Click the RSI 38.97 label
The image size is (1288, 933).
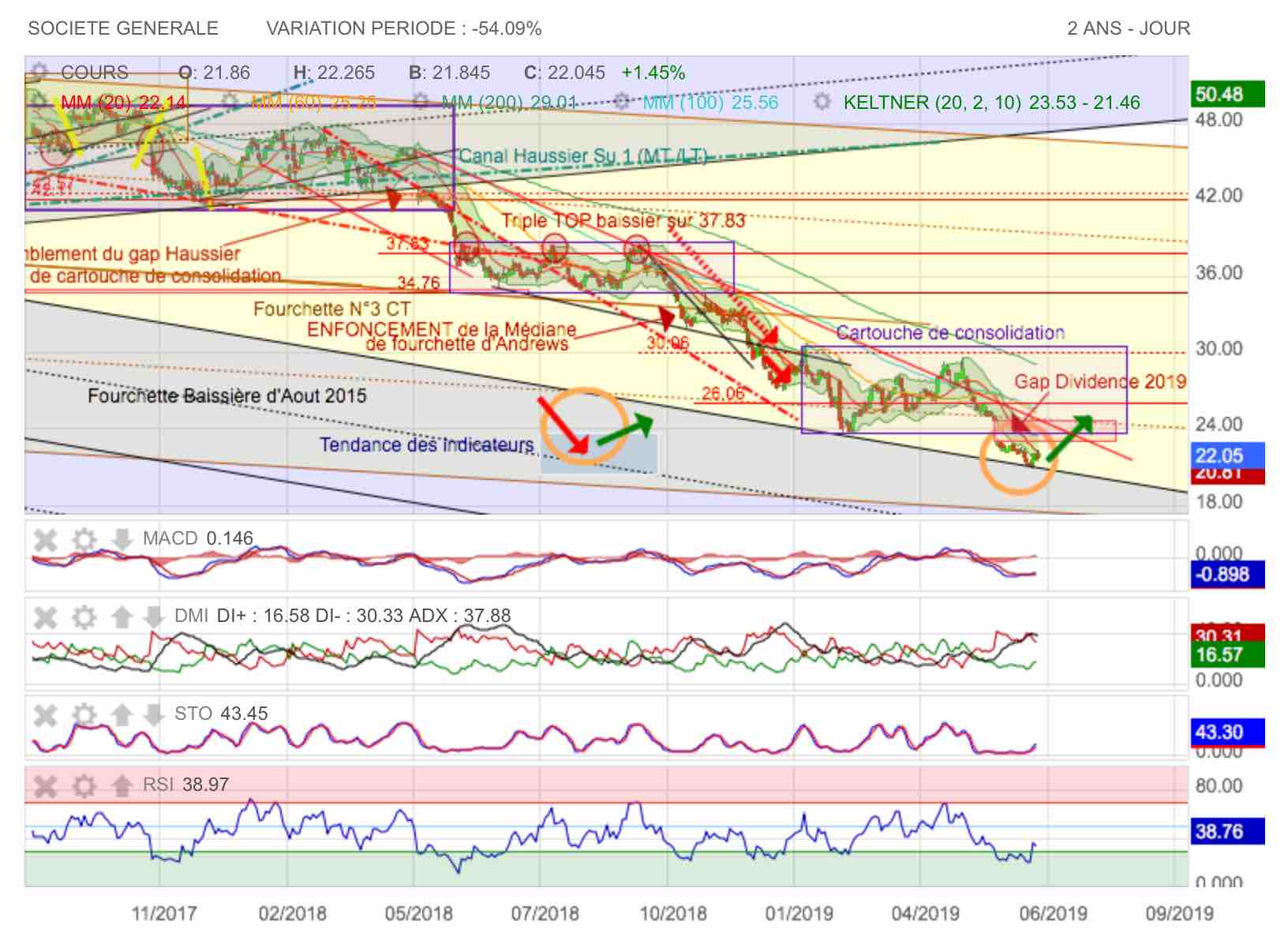(185, 785)
